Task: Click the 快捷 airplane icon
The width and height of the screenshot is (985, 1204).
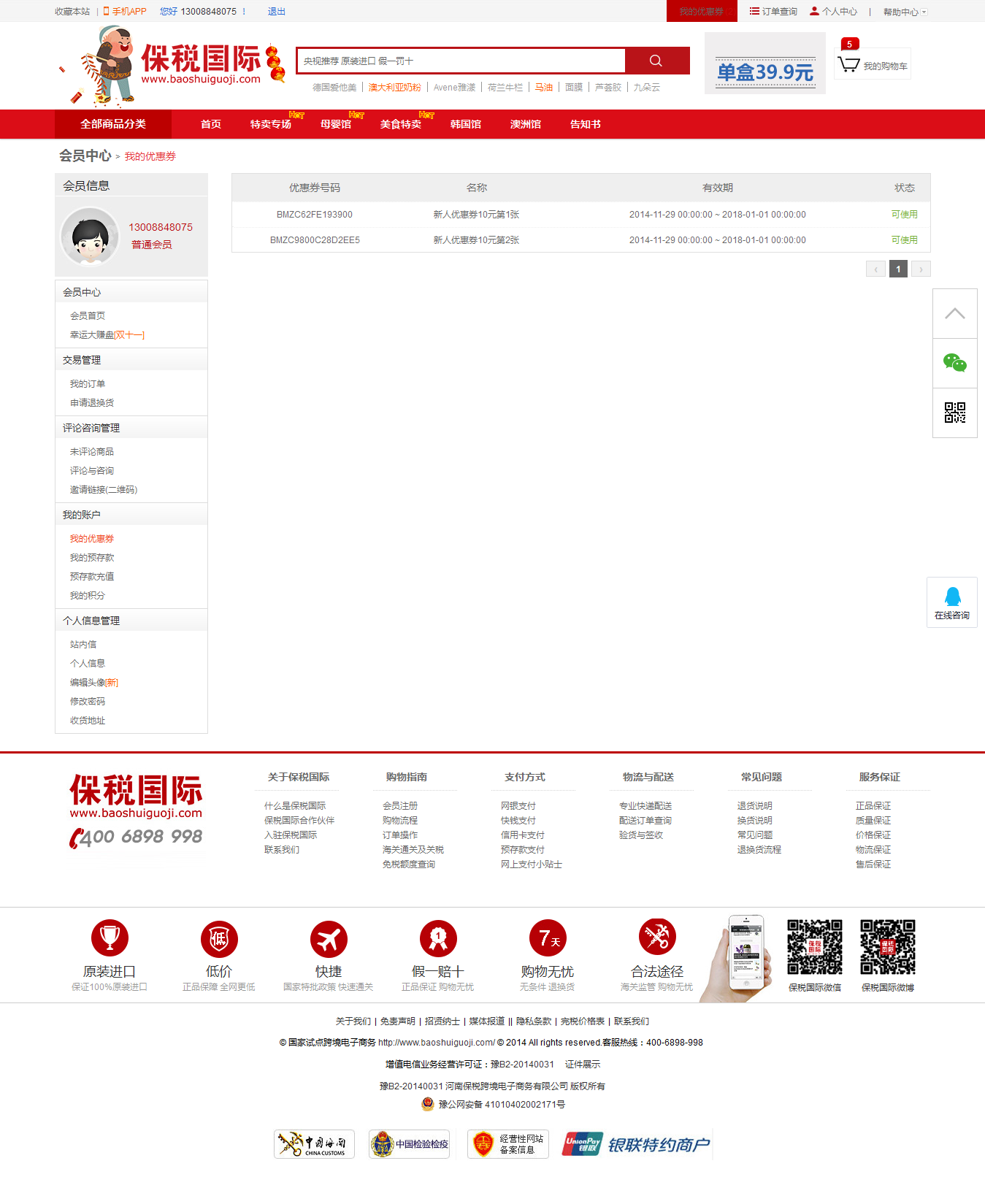Action: (x=329, y=938)
